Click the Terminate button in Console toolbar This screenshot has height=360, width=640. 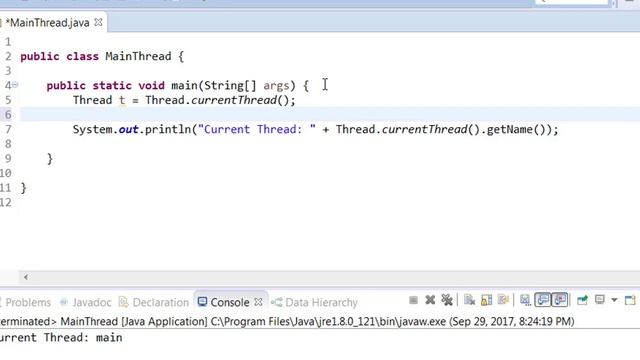(x=413, y=300)
